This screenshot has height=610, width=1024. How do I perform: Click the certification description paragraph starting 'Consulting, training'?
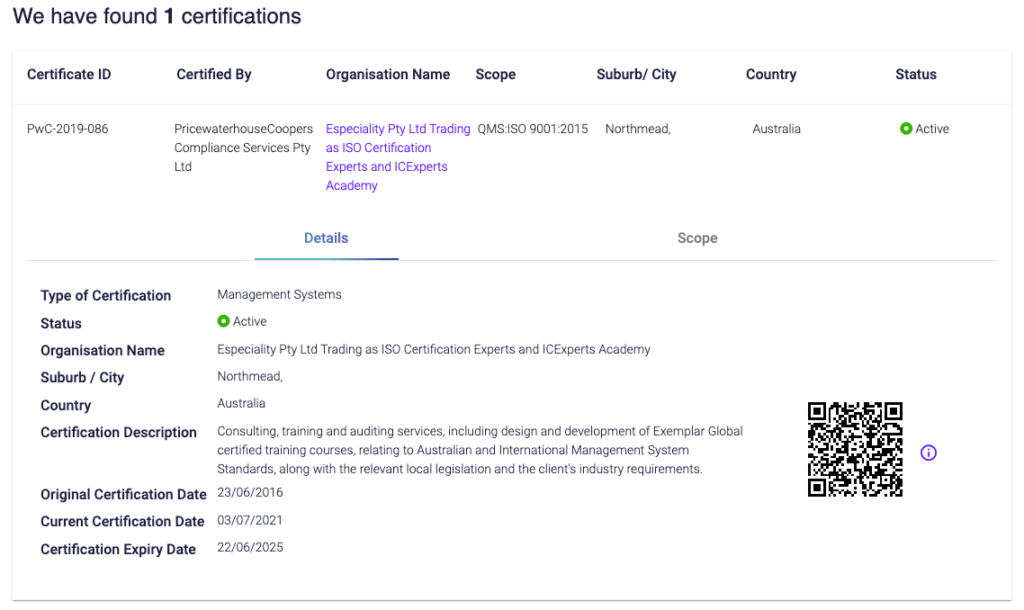pos(480,450)
